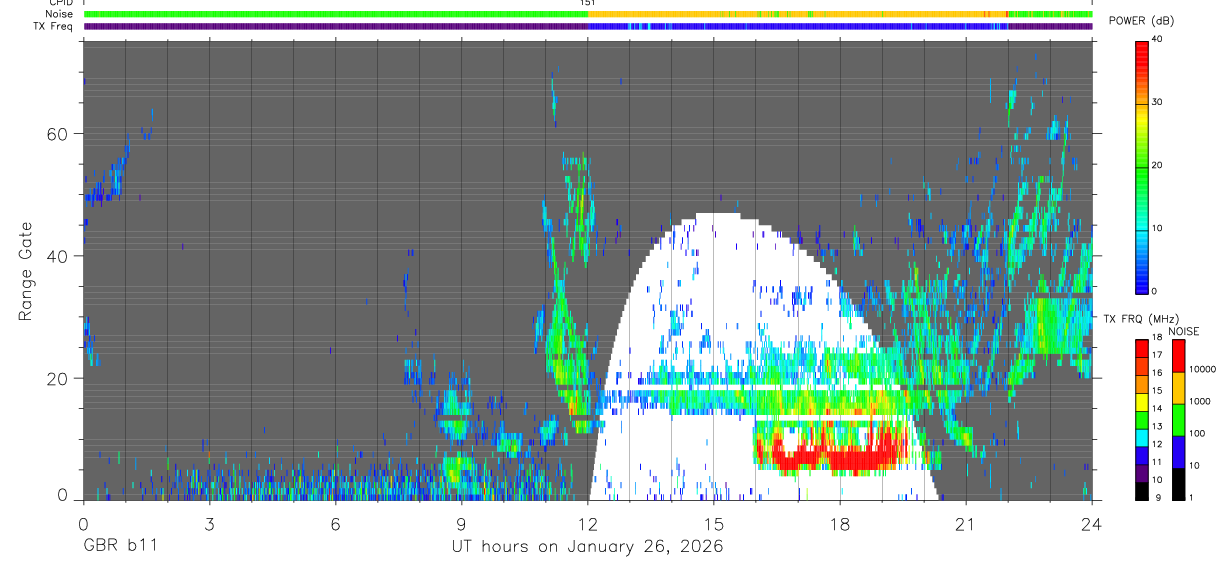Click the red high-power echo band near gate 7
Viewport: 1228px width, 567px height.
(x=838, y=455)
